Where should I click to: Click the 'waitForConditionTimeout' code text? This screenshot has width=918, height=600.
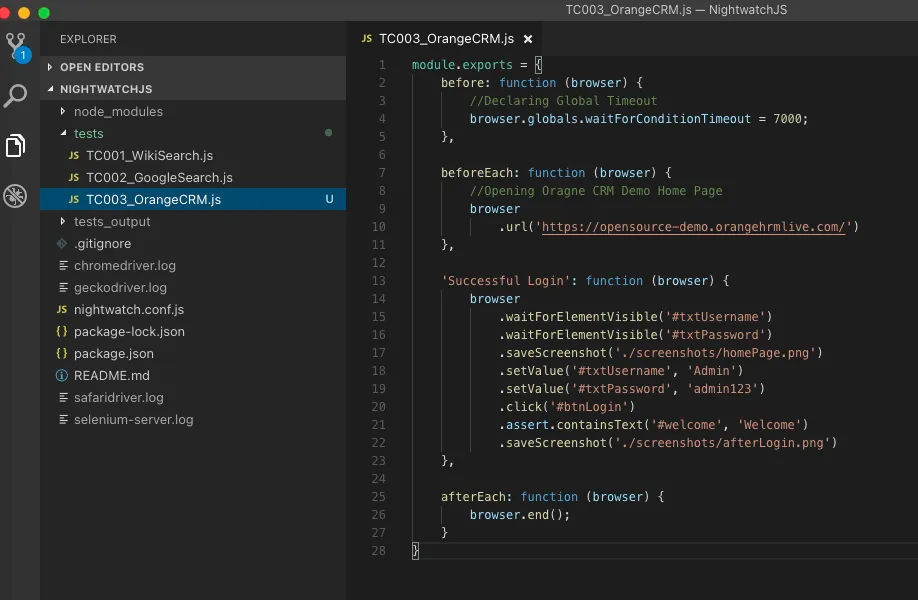[x=667, y=119]
